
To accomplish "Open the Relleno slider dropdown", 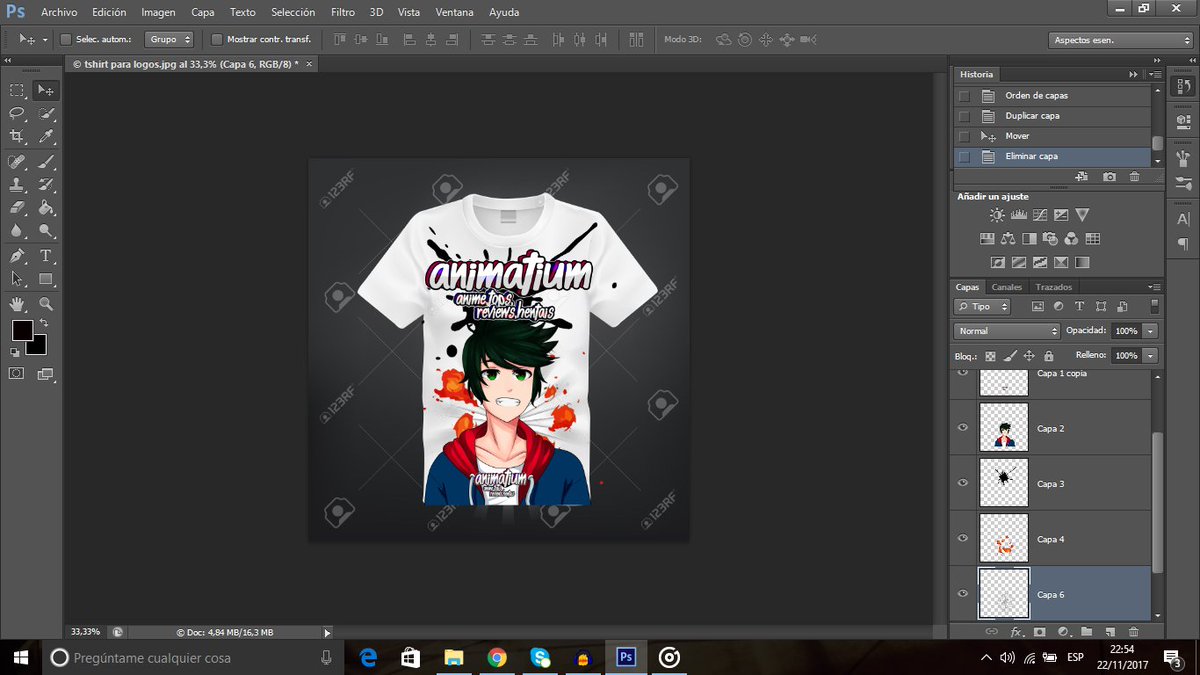I will 1151,355.
